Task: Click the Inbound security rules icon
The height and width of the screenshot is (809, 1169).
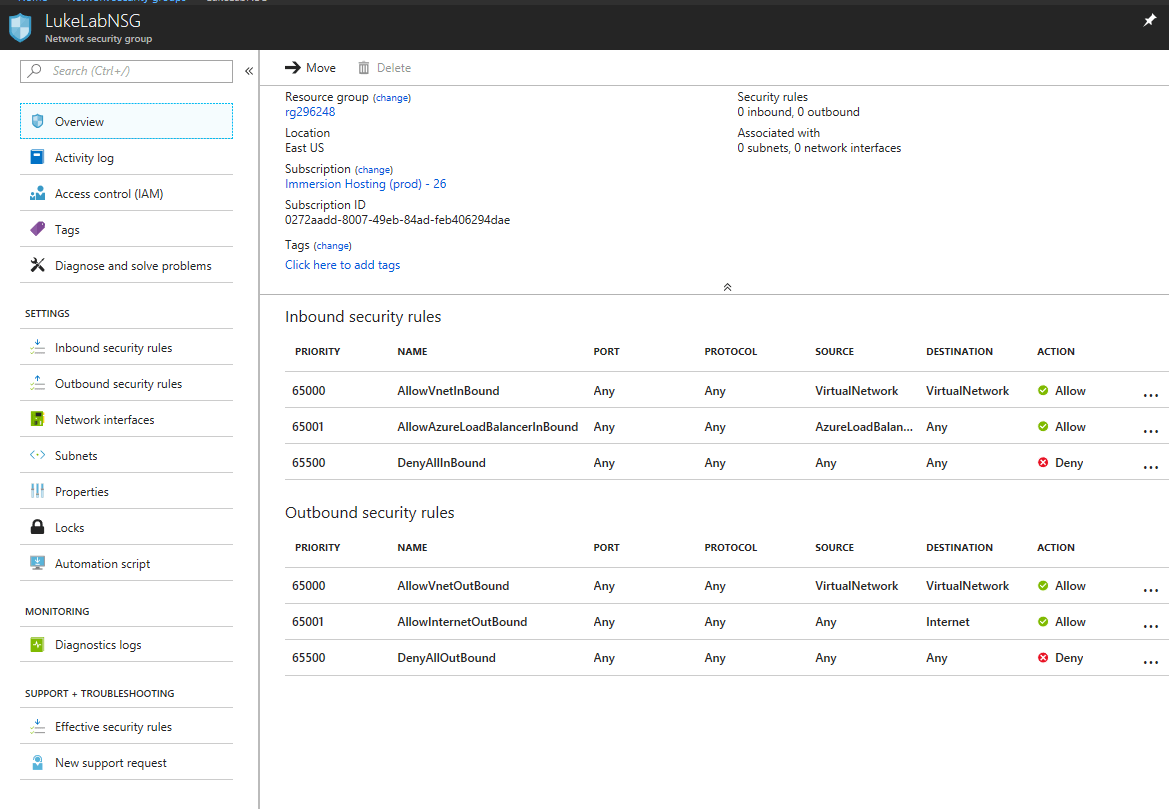Action: click(37, 347)
